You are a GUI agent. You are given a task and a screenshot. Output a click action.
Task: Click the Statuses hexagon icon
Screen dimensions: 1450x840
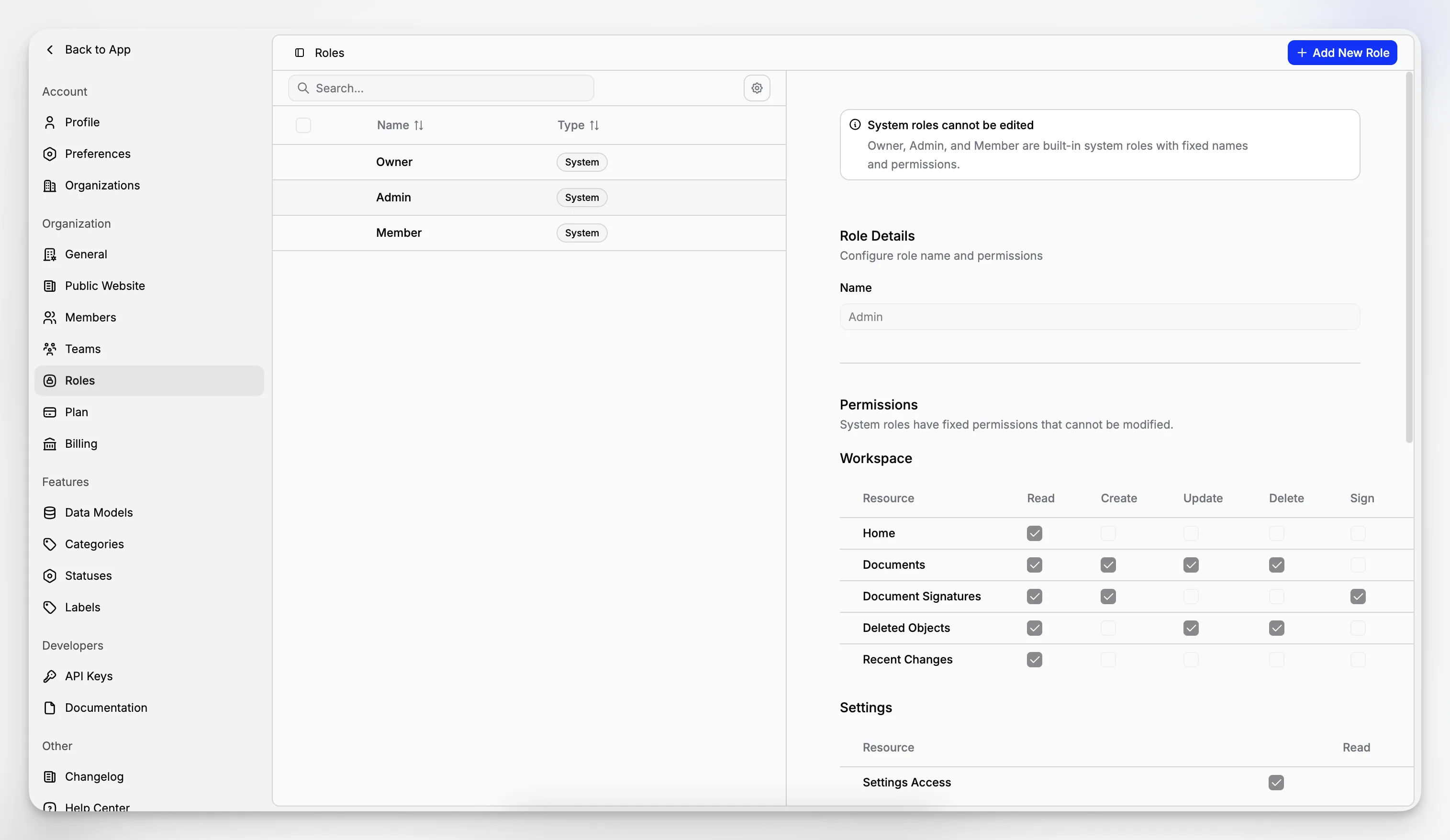tap(50, 576)
